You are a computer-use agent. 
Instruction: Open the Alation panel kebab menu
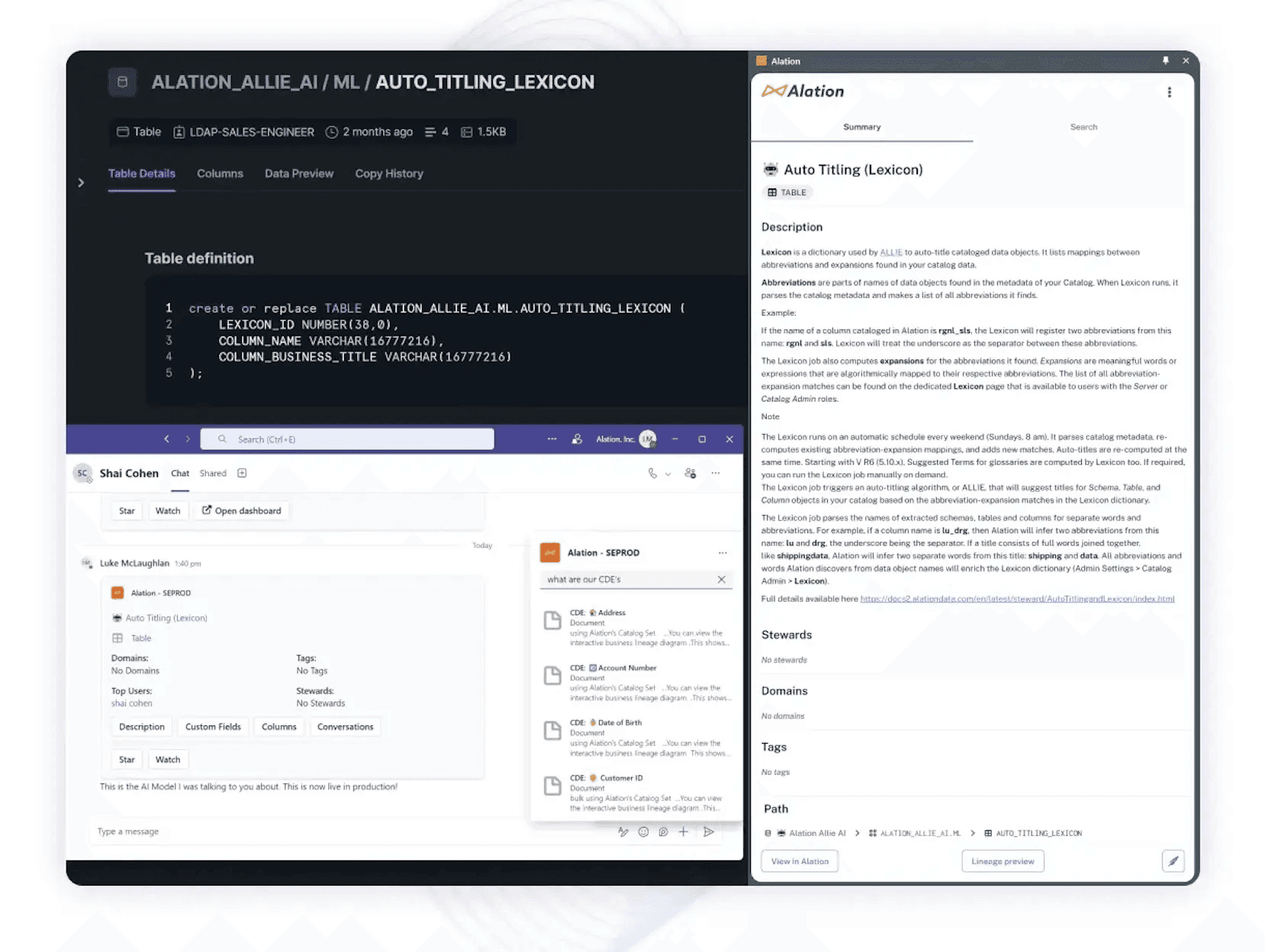coord(1170,92)
